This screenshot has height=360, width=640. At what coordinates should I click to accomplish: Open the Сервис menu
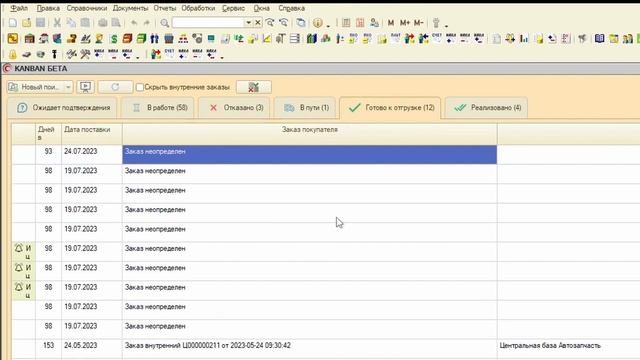coord(233,8)
